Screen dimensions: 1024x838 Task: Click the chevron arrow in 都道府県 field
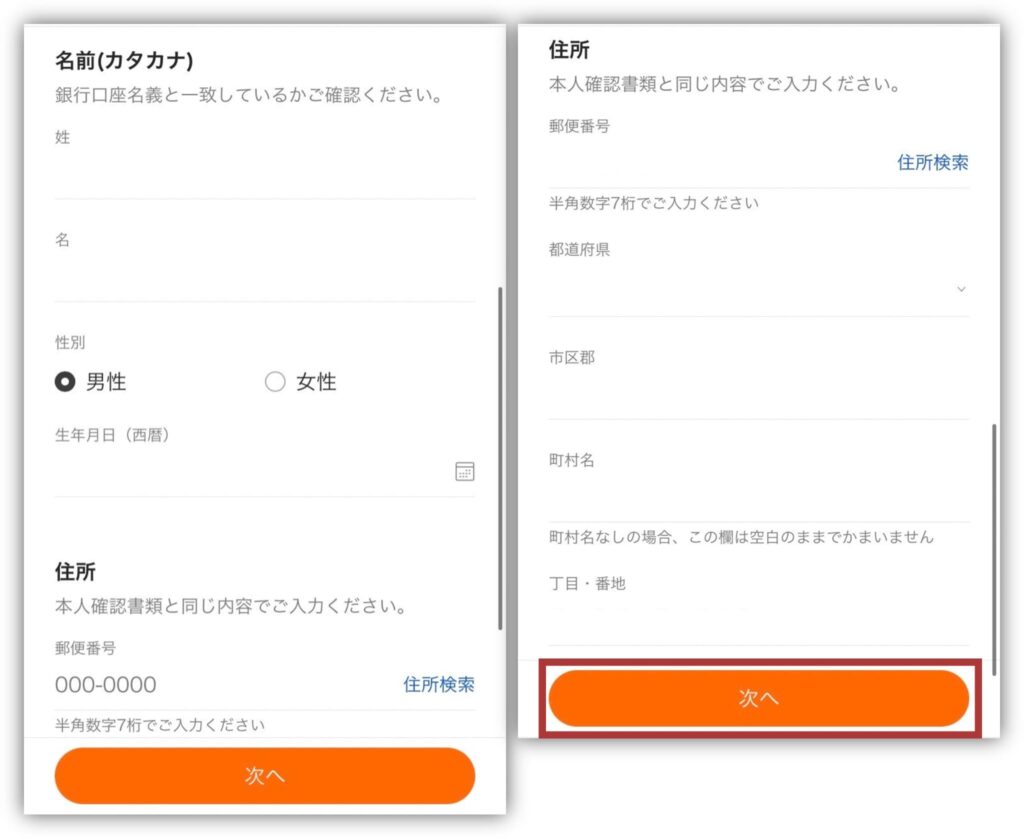point(961,289)
